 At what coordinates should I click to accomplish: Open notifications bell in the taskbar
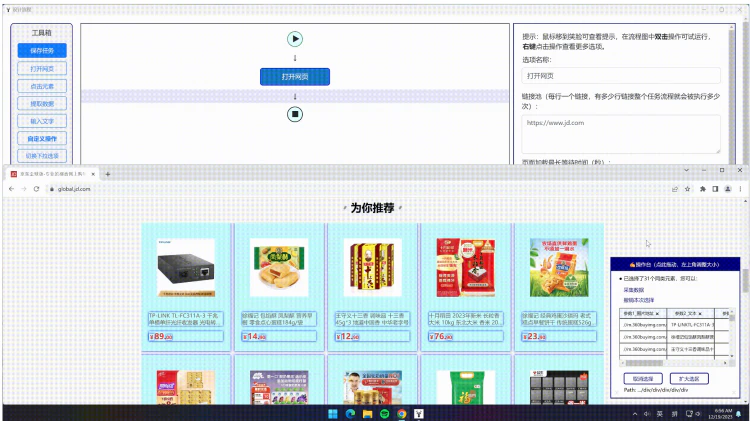pos(740,414)
